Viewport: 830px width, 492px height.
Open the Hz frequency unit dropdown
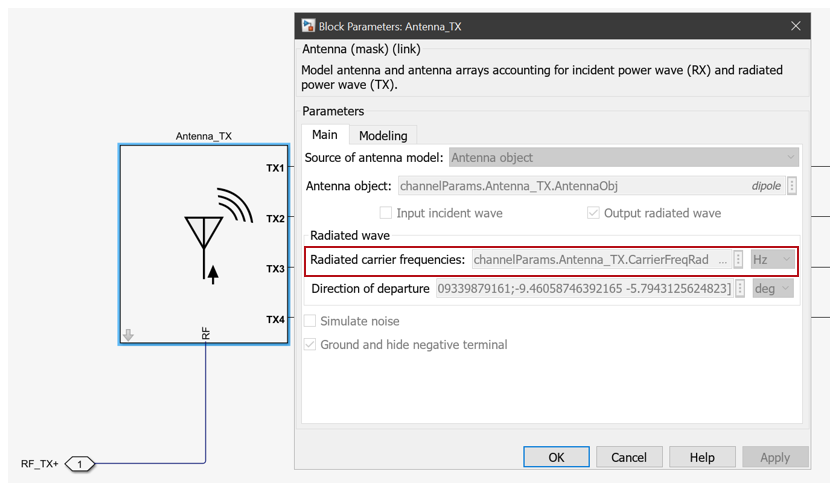pyautogui.click(x=772, y=260)
